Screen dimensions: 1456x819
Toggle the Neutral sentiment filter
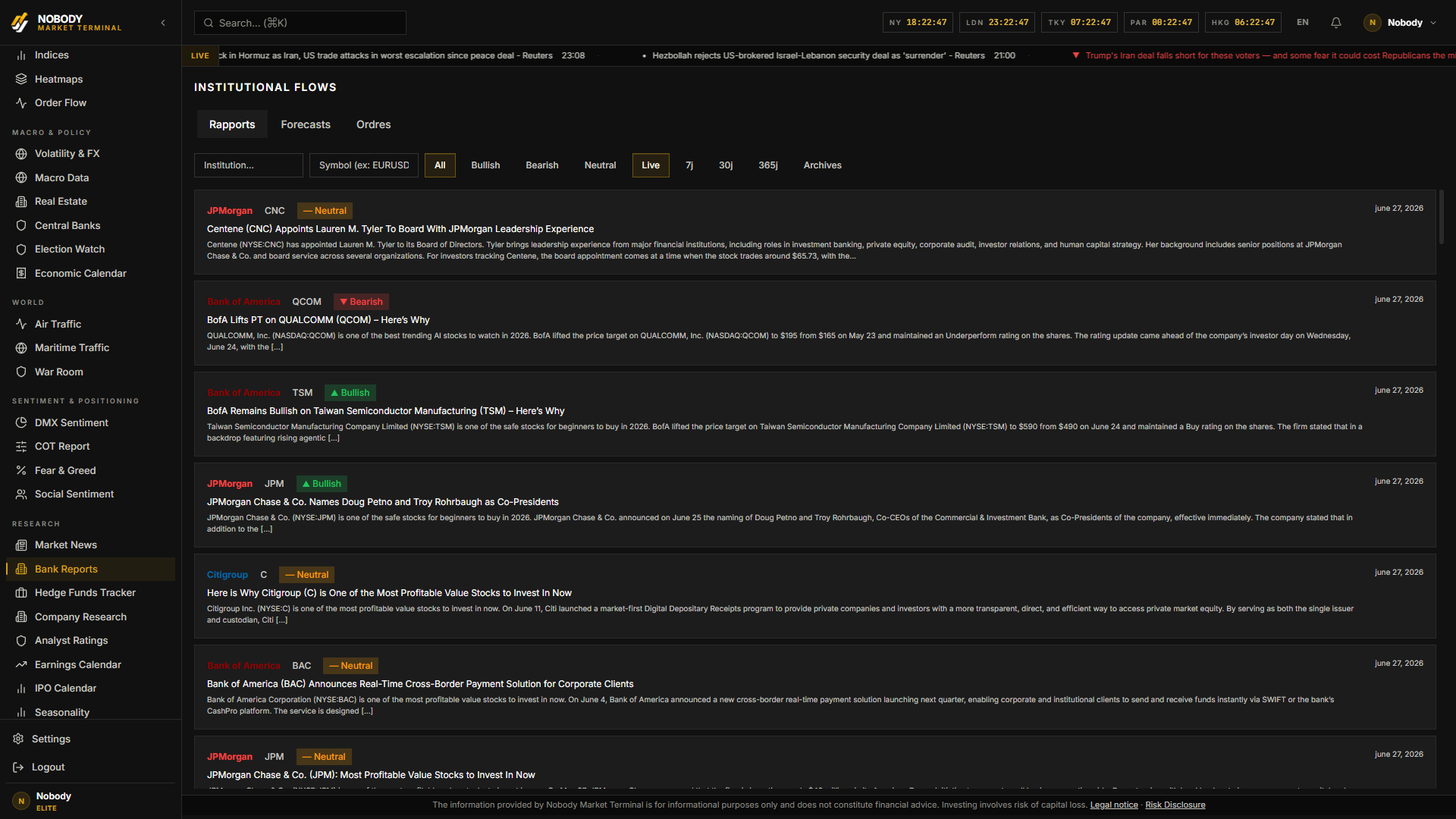(x=600, y=165)
